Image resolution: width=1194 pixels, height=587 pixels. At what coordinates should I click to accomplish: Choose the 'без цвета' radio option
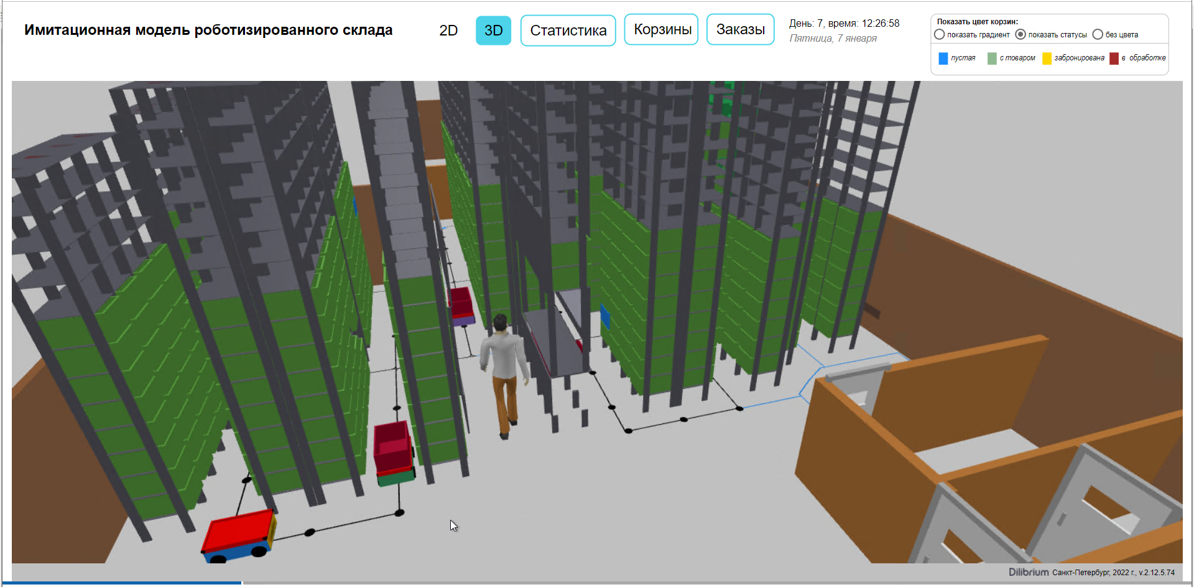click(x=1098, y=35)
